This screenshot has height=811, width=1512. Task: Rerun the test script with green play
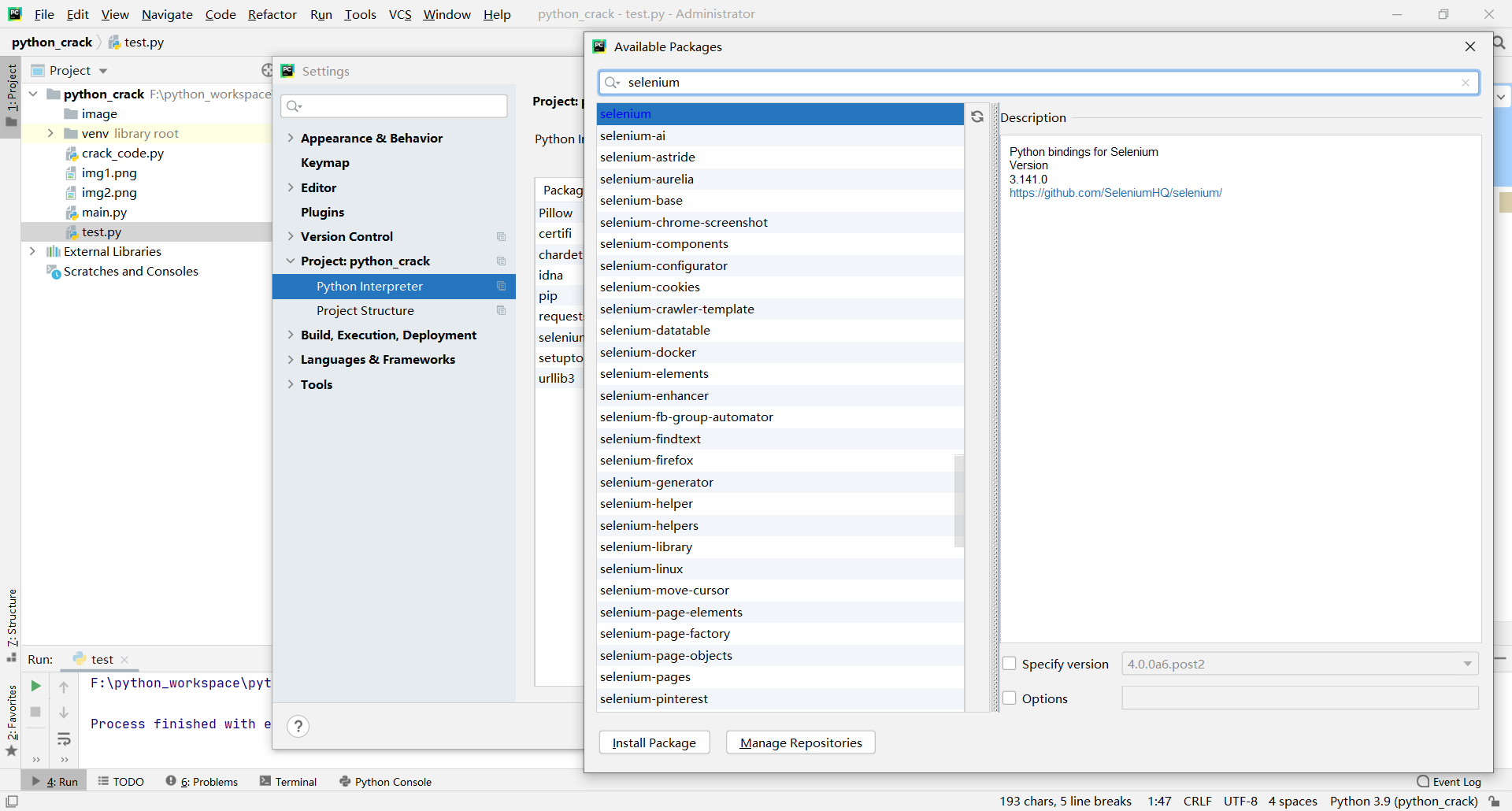tap(35, 686)
